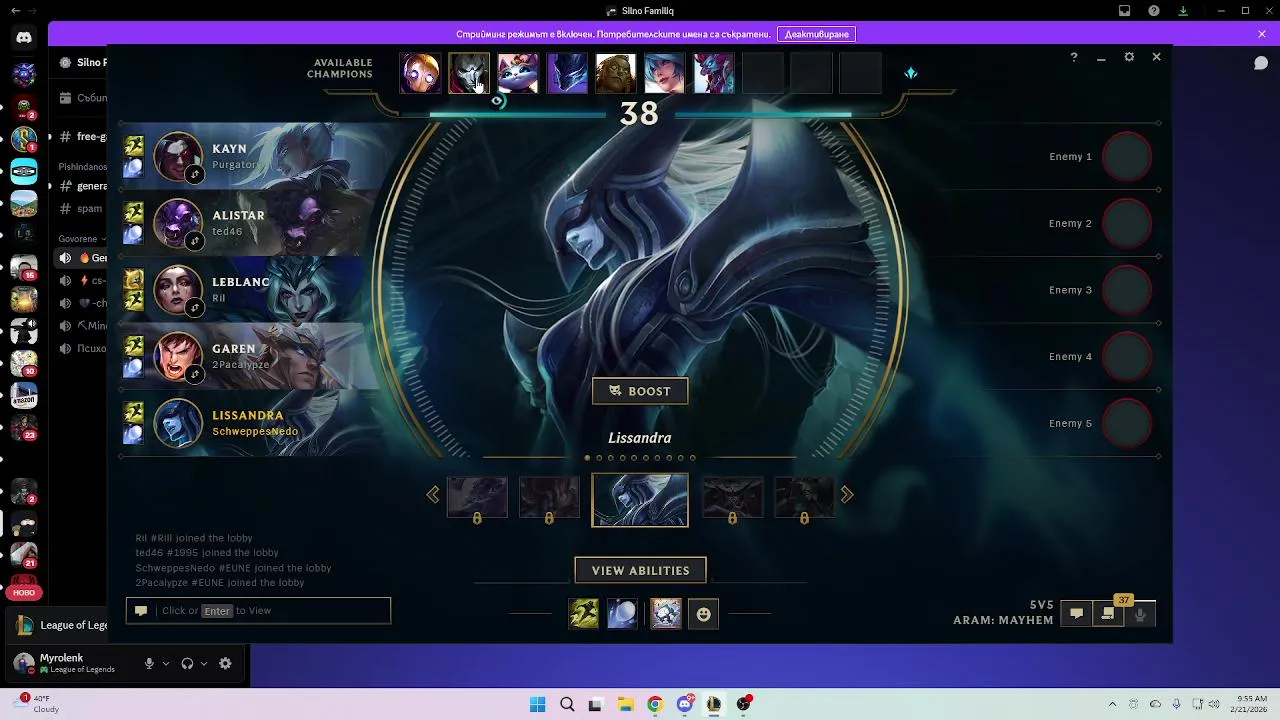Deafen with Discord headphones icon
This screenshot has height=720, width=1280.
(x=187, y=663)
